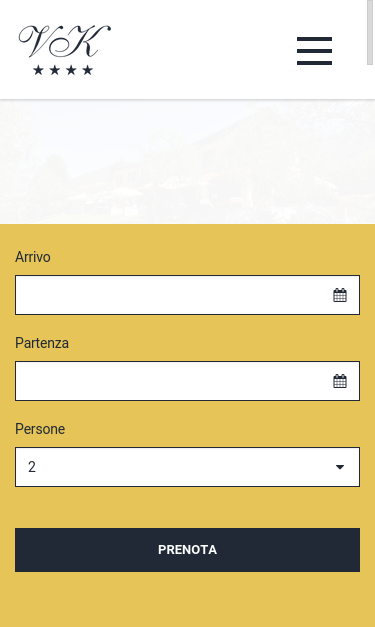Open calendar icon in Arrivo field
This screenshot has width=375, height=627.
(340, 295)
